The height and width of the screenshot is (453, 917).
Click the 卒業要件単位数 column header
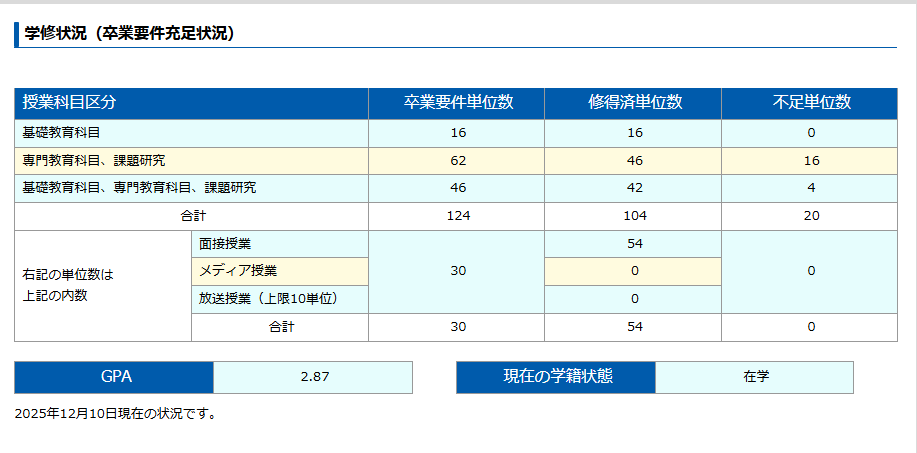[x=457, y=102]
